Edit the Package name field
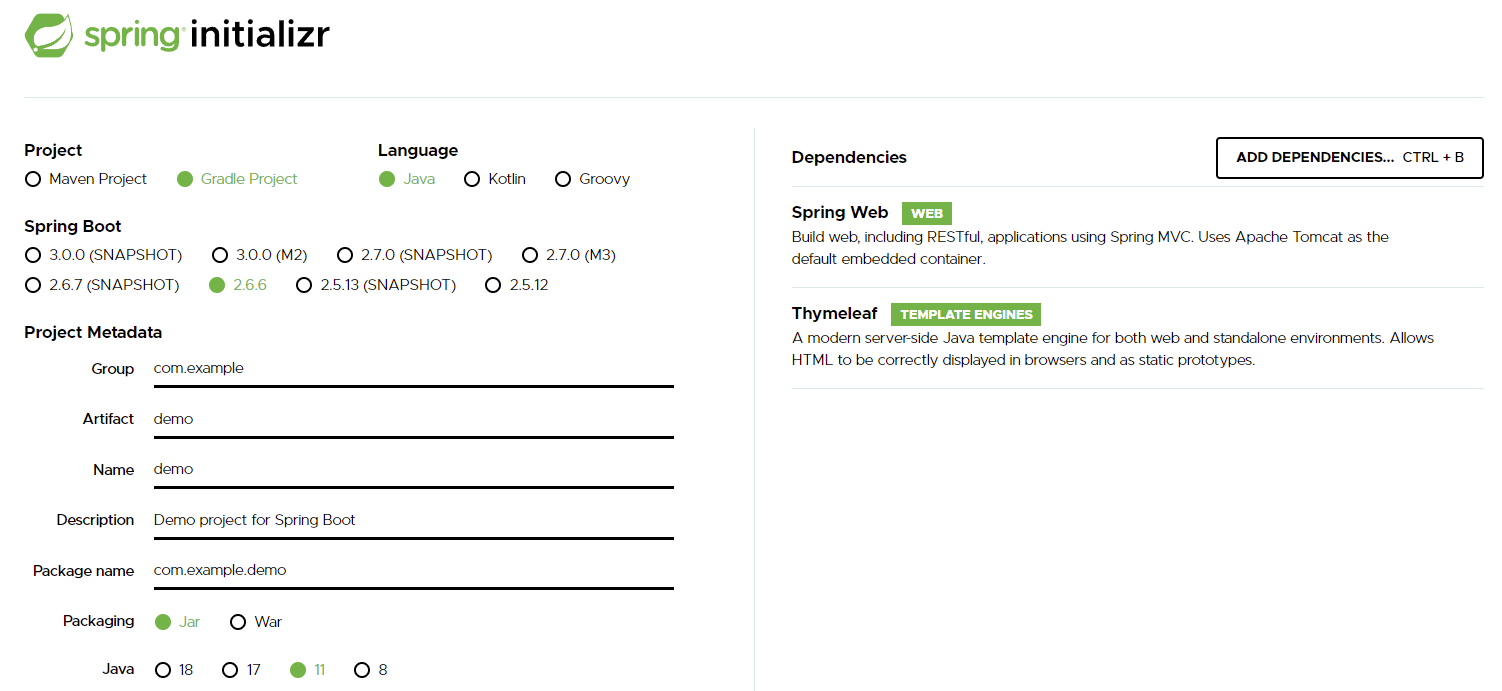This screenshot has height=691, width=1502. [412, 570]
